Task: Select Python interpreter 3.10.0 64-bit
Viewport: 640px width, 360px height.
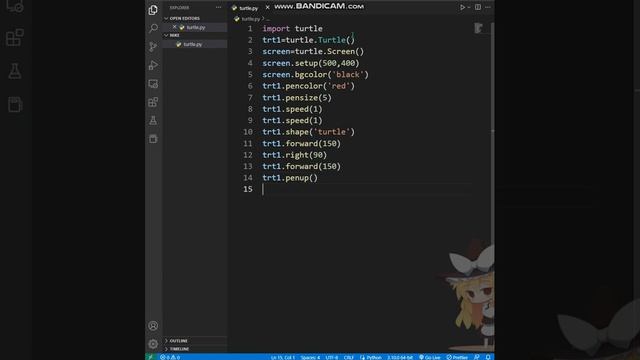Action: (400, 357)
